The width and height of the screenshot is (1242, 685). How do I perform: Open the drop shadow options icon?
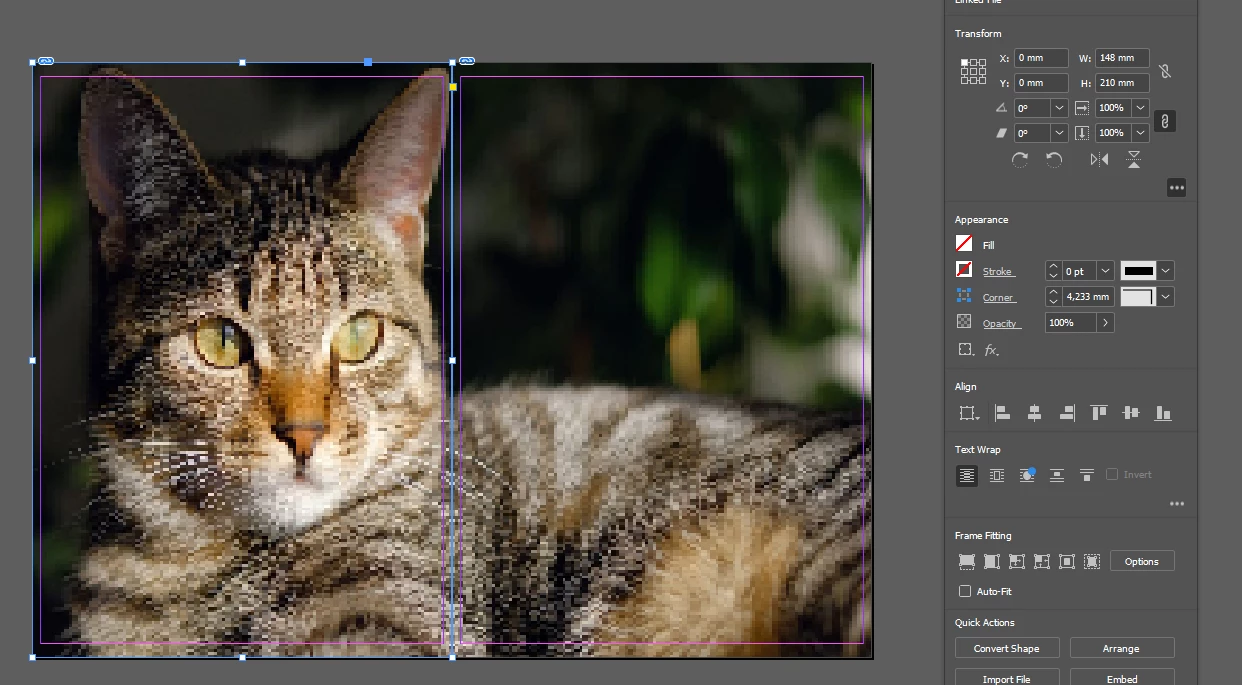click(965, 350)
